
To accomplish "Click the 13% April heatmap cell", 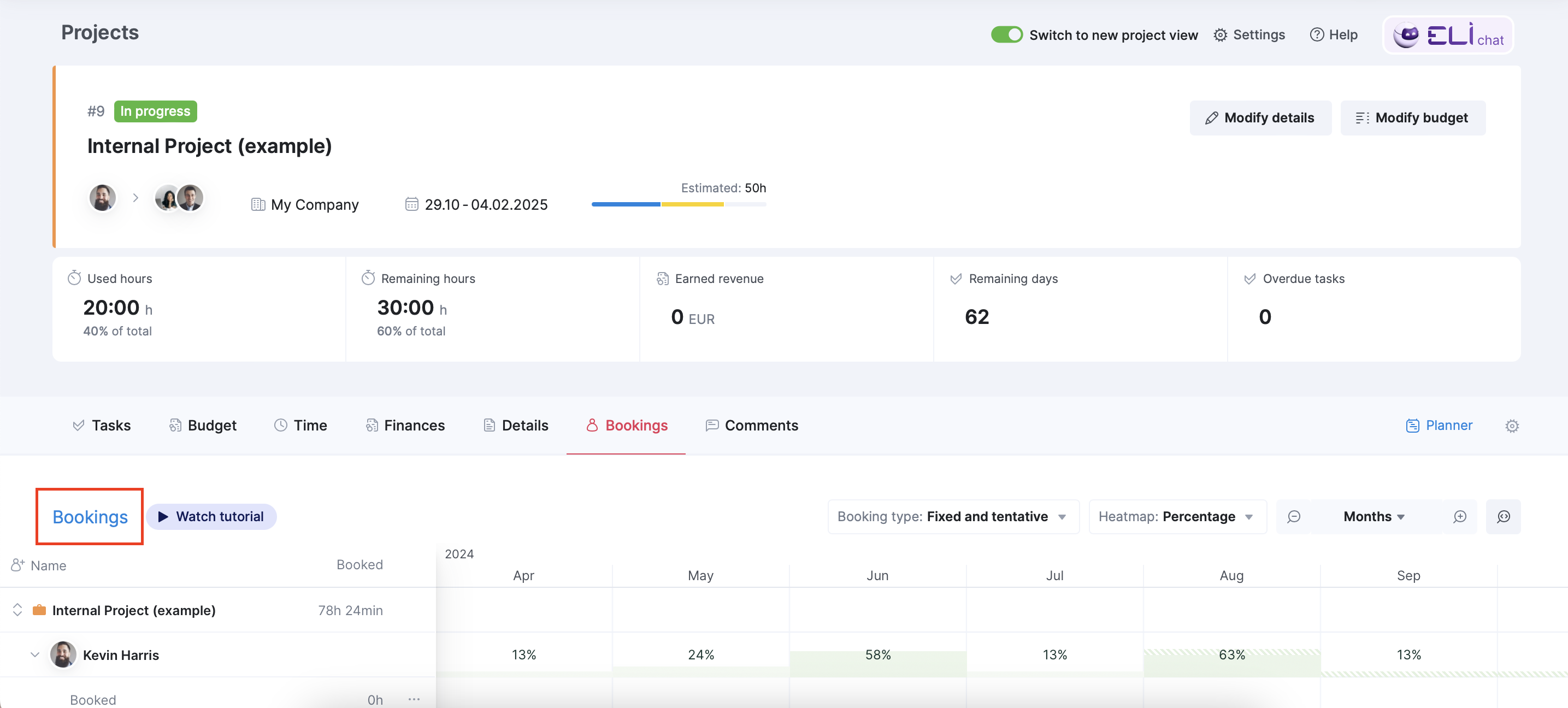I will point(523,654).
